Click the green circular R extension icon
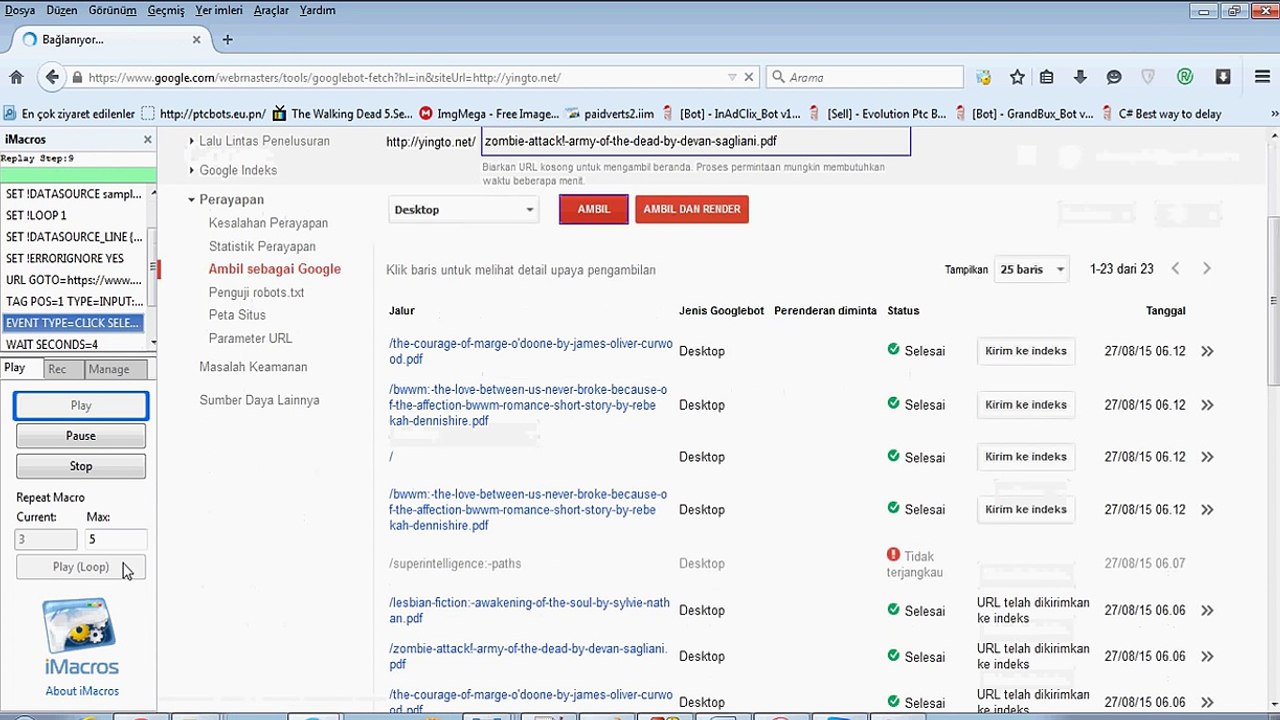This screenshot has width=1280, height=720. tap(1185, 77)
